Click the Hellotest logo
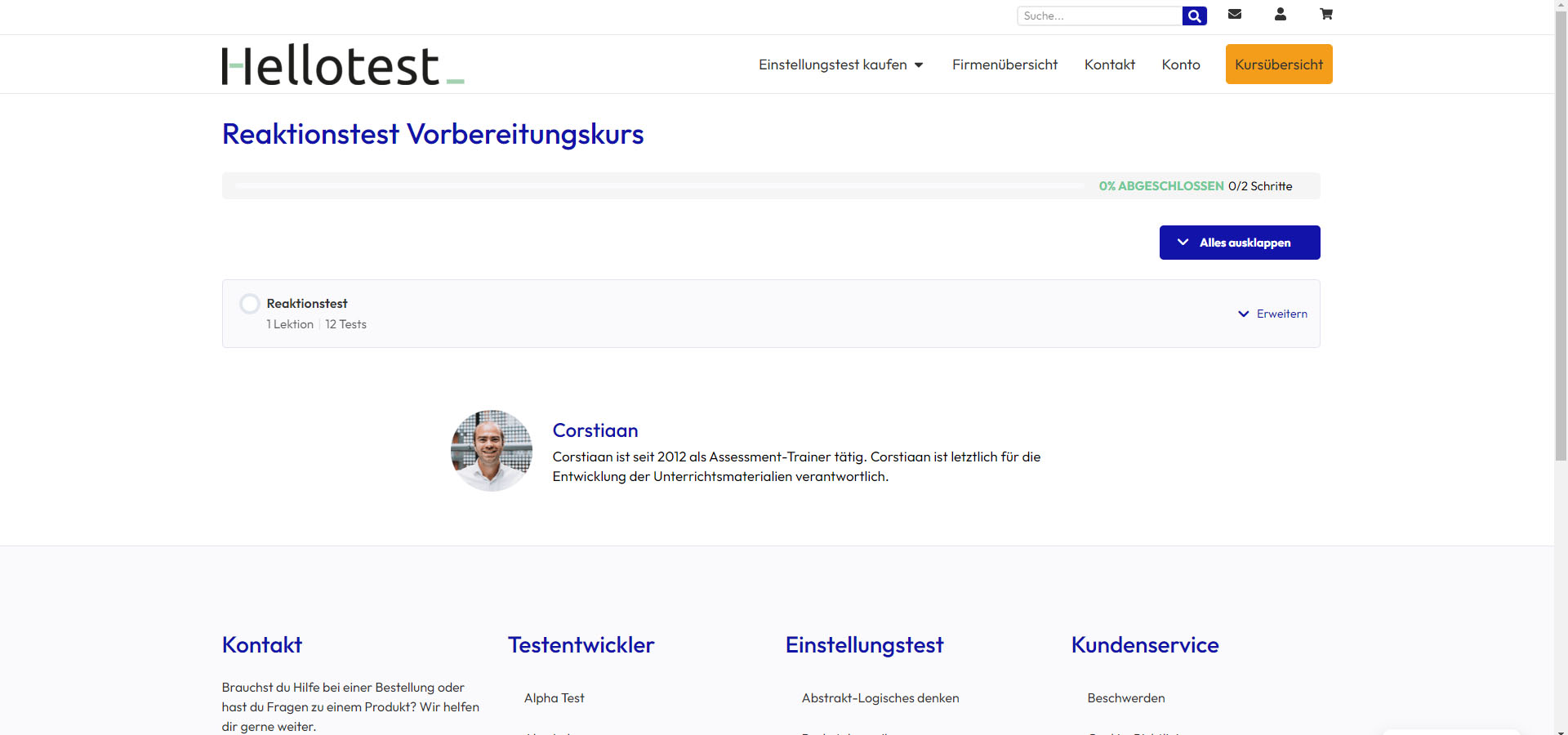The image size is (1568, 735). (343, 65)
